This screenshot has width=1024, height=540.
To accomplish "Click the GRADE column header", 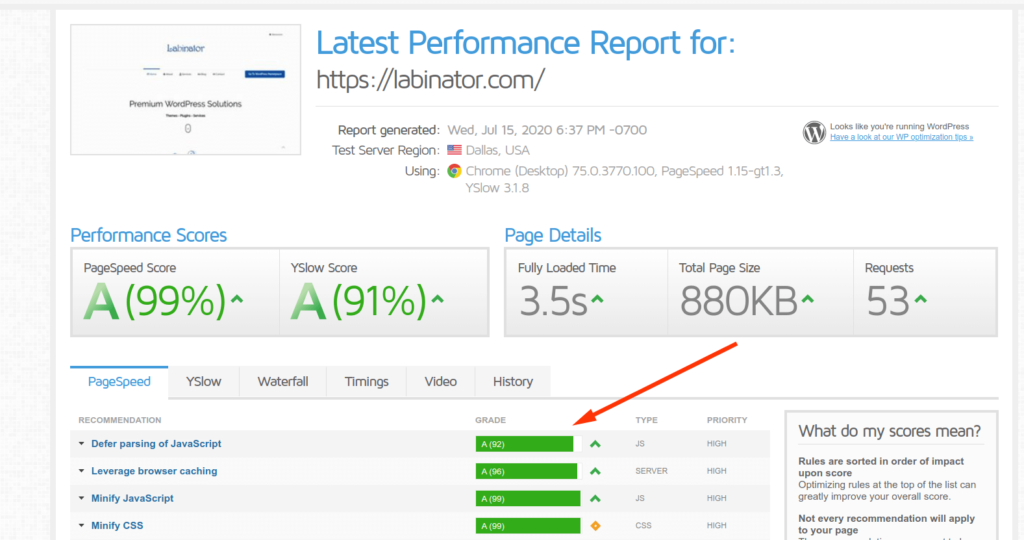I will click(490, 420).
